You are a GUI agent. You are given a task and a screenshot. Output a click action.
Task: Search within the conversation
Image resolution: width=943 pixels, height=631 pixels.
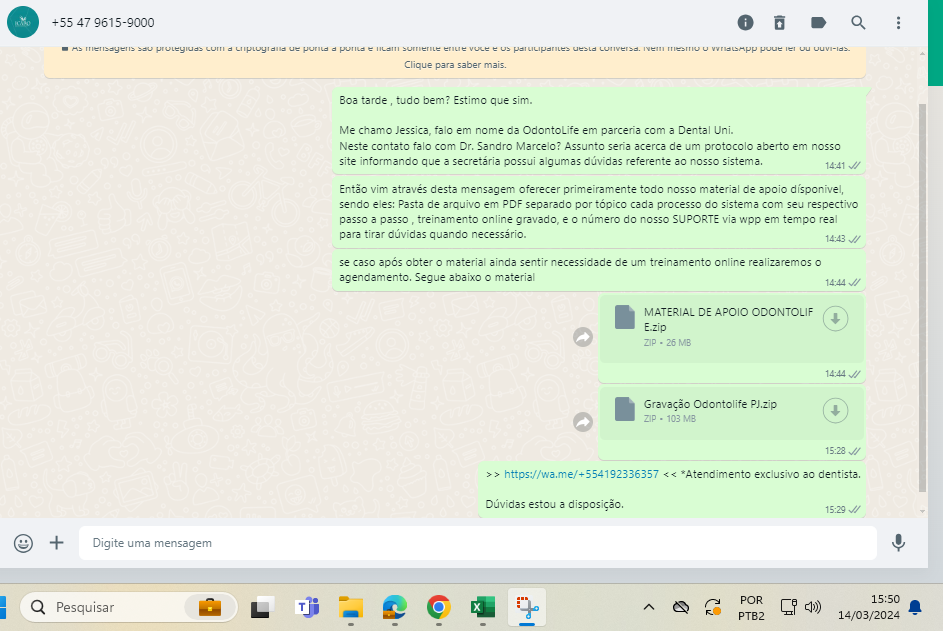point(858,23)
